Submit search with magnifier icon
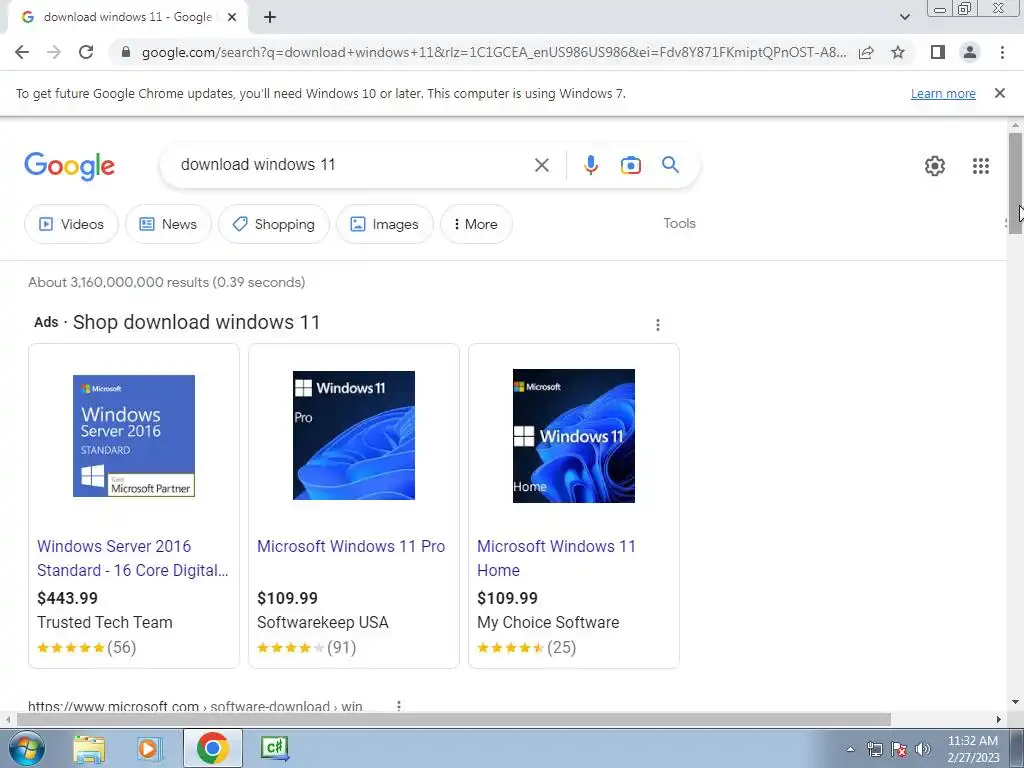The image size is (1024, 768). [670, 165]
